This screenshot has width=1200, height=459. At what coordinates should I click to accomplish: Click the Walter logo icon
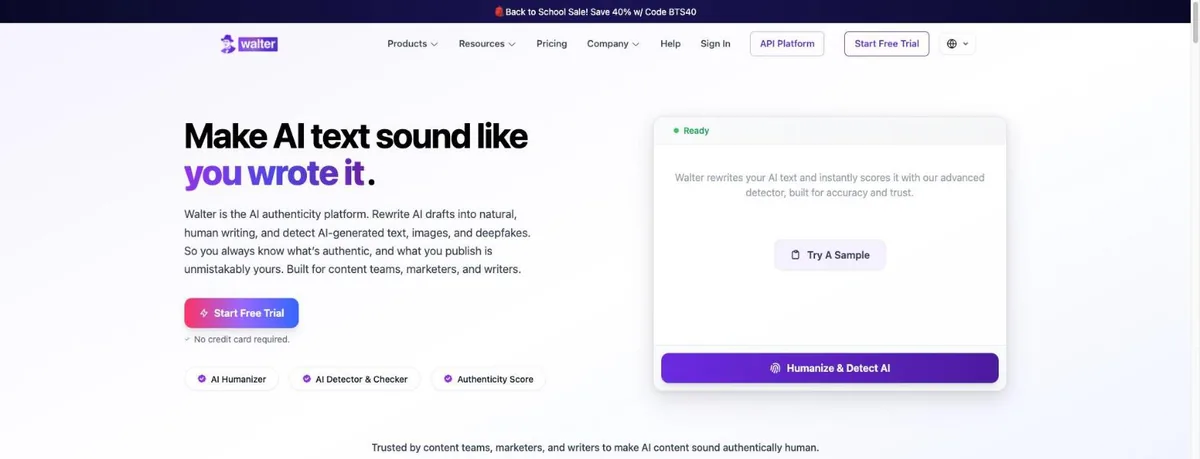click(229, 44)
